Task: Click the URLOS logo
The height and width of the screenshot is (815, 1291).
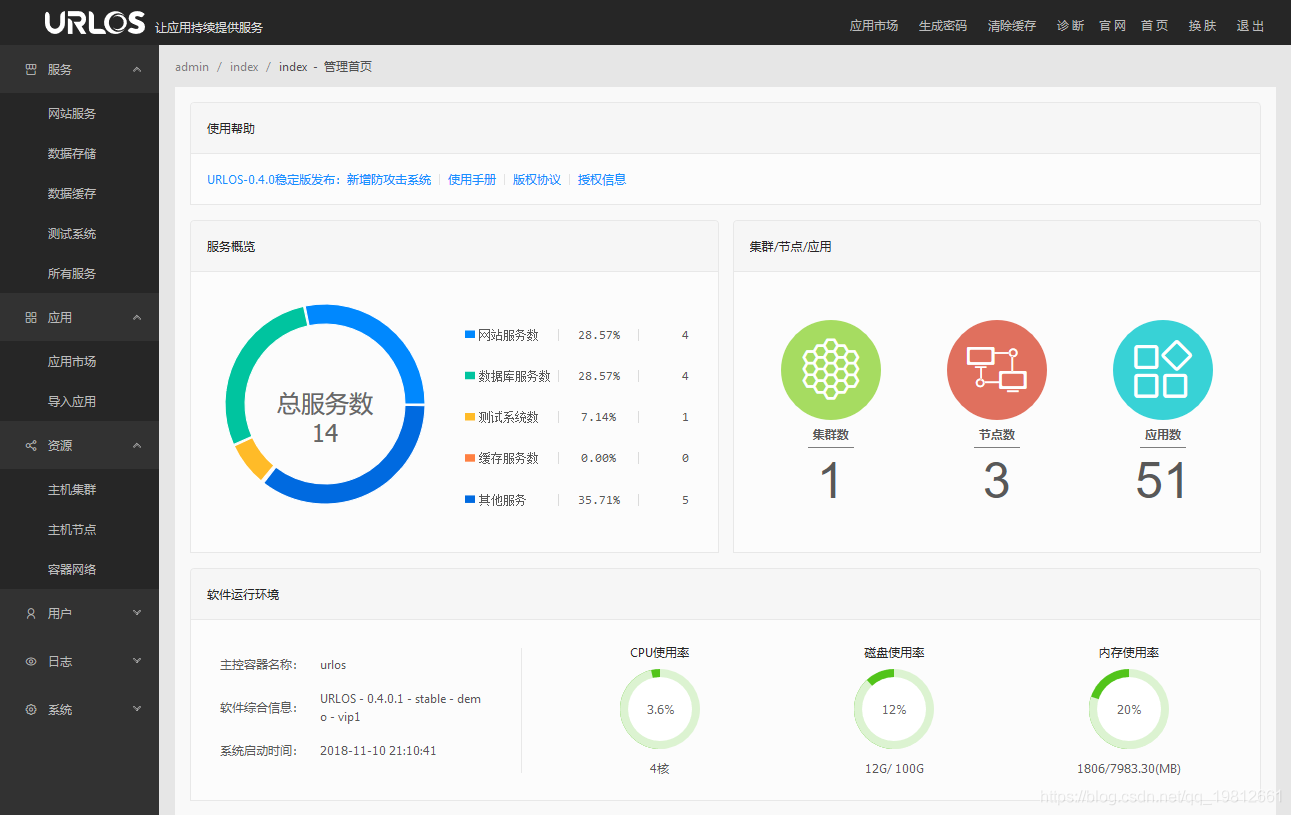Action: pos(95,23)
